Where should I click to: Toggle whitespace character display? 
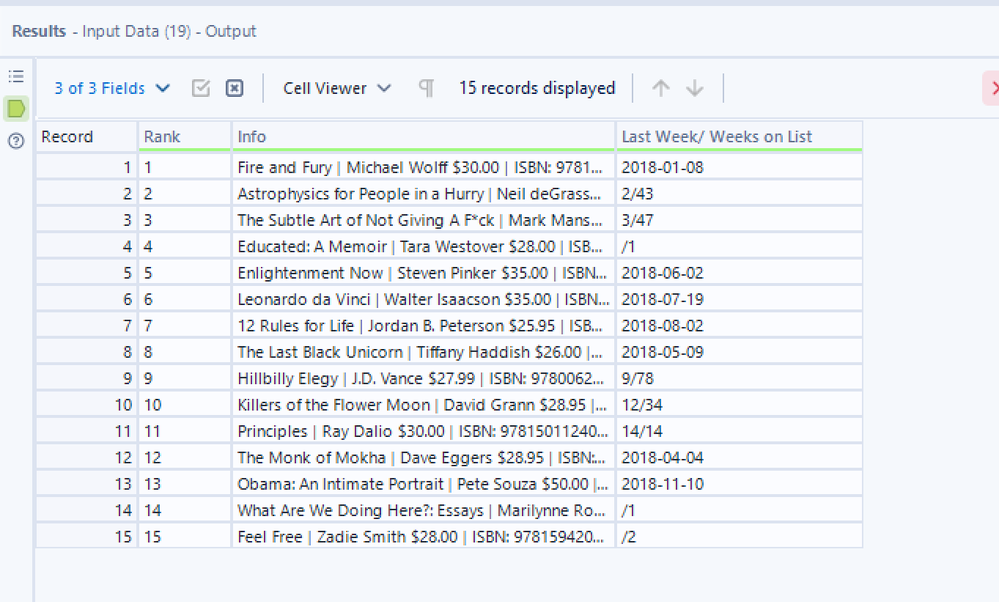click(424, 88)
